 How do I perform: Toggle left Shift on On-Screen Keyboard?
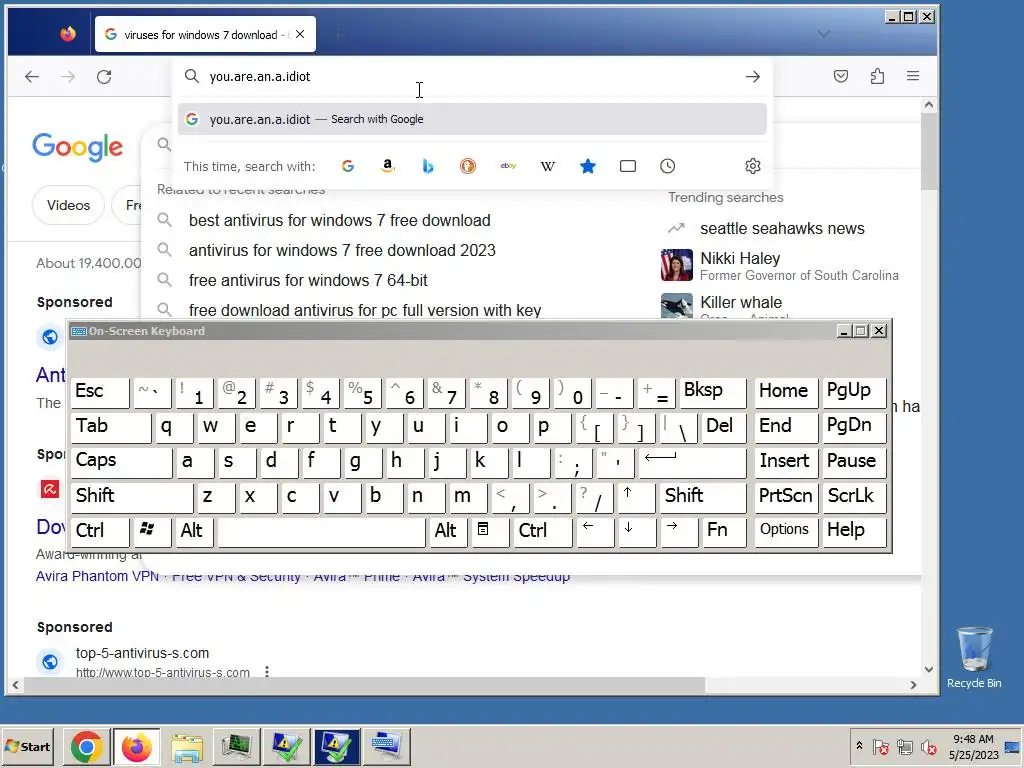point(131,497)
